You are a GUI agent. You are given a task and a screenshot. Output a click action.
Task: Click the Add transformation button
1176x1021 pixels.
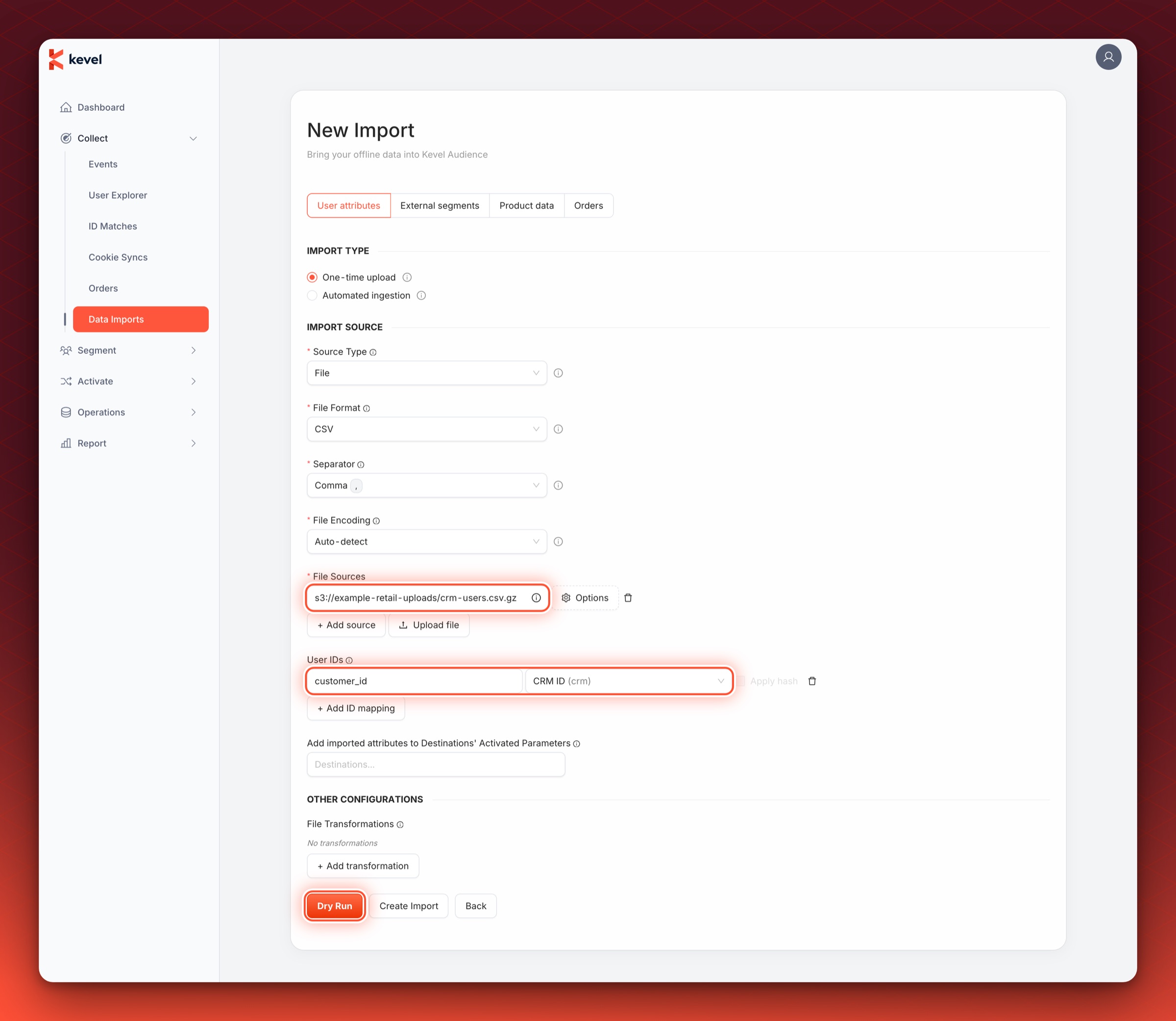[x=363, y=866]
